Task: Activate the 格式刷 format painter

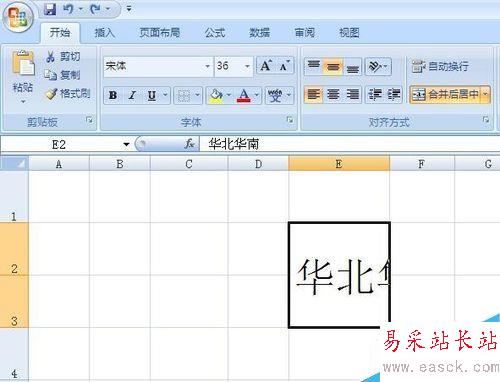Action: (x=68, y=94)
